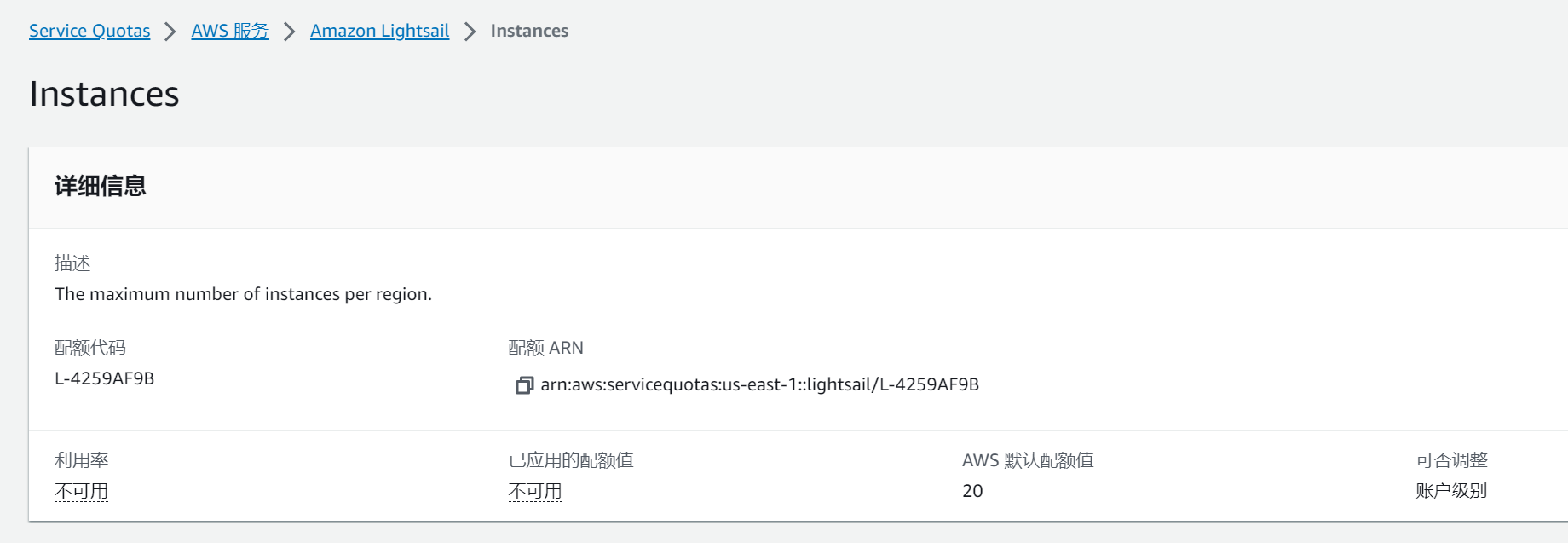This screenshot has height=543, width=1568.
Task: Click the Instances page heading
Action: (104, 94)
